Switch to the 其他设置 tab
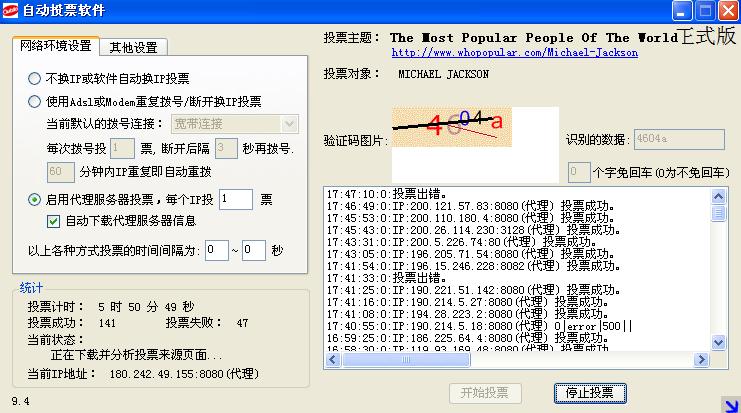The width and height of the screenshot is (741, 413). click(x=134, y=47)
